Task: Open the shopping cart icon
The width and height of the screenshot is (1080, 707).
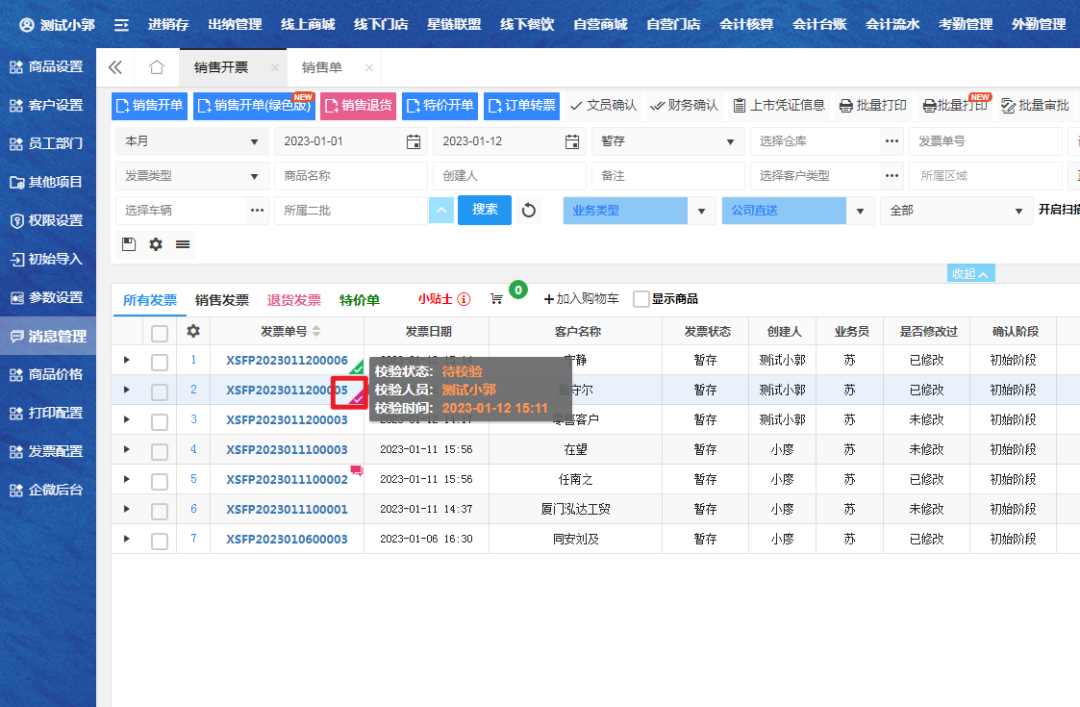Action: click(496, 299)
